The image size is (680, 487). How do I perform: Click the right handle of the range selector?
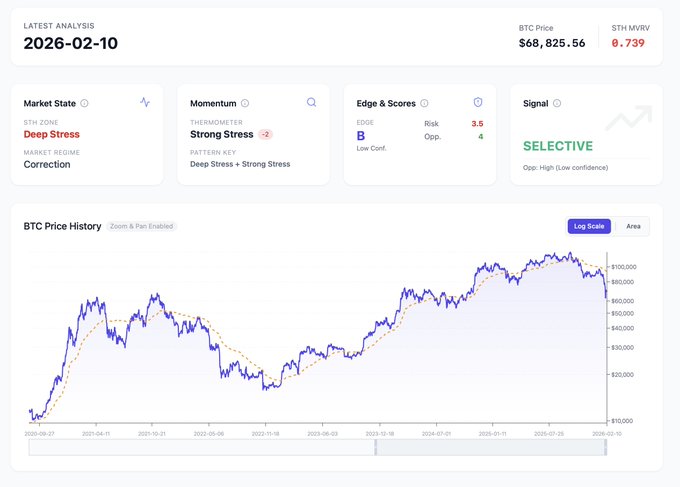point(606,448)
